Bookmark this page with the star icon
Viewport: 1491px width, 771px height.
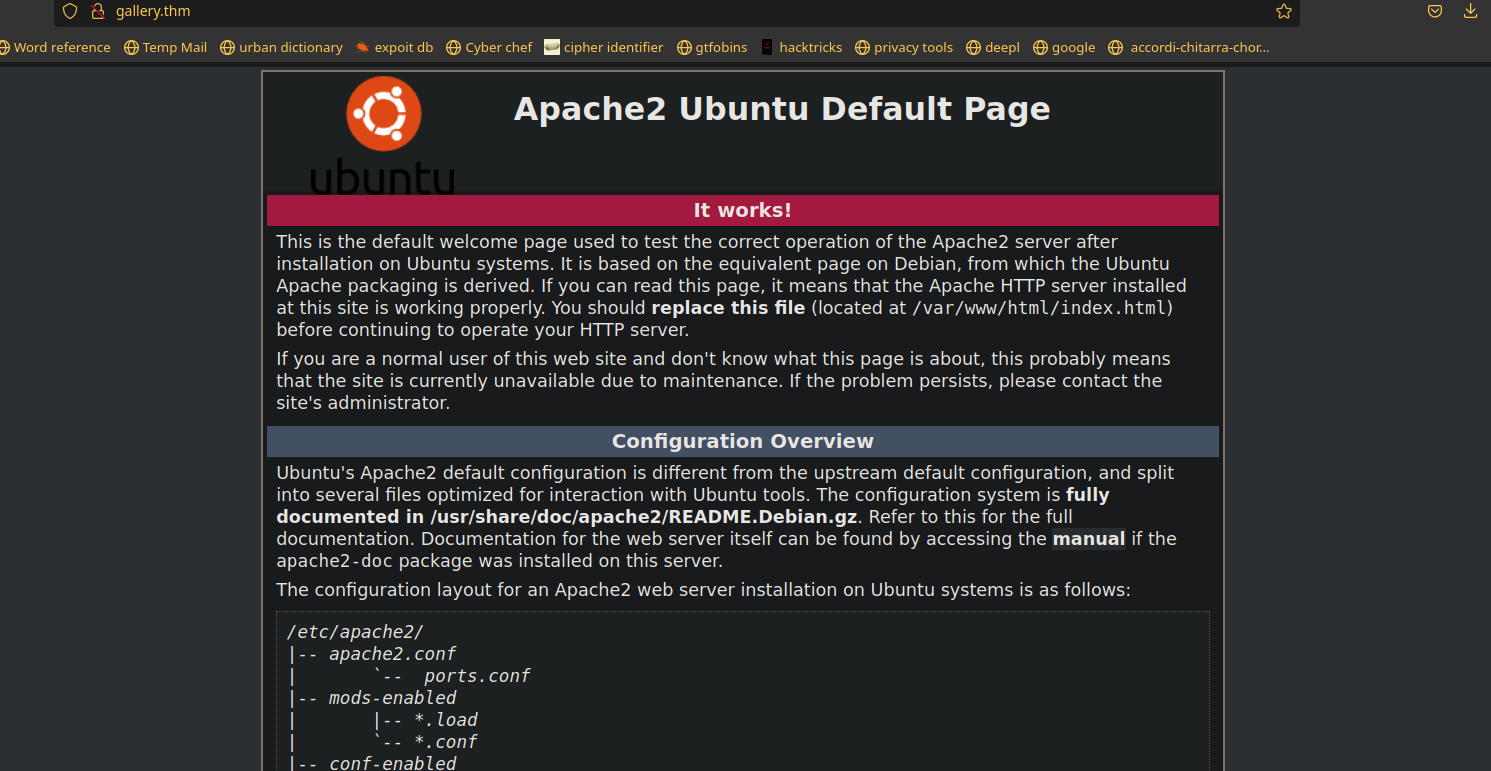pos(1284,11)
